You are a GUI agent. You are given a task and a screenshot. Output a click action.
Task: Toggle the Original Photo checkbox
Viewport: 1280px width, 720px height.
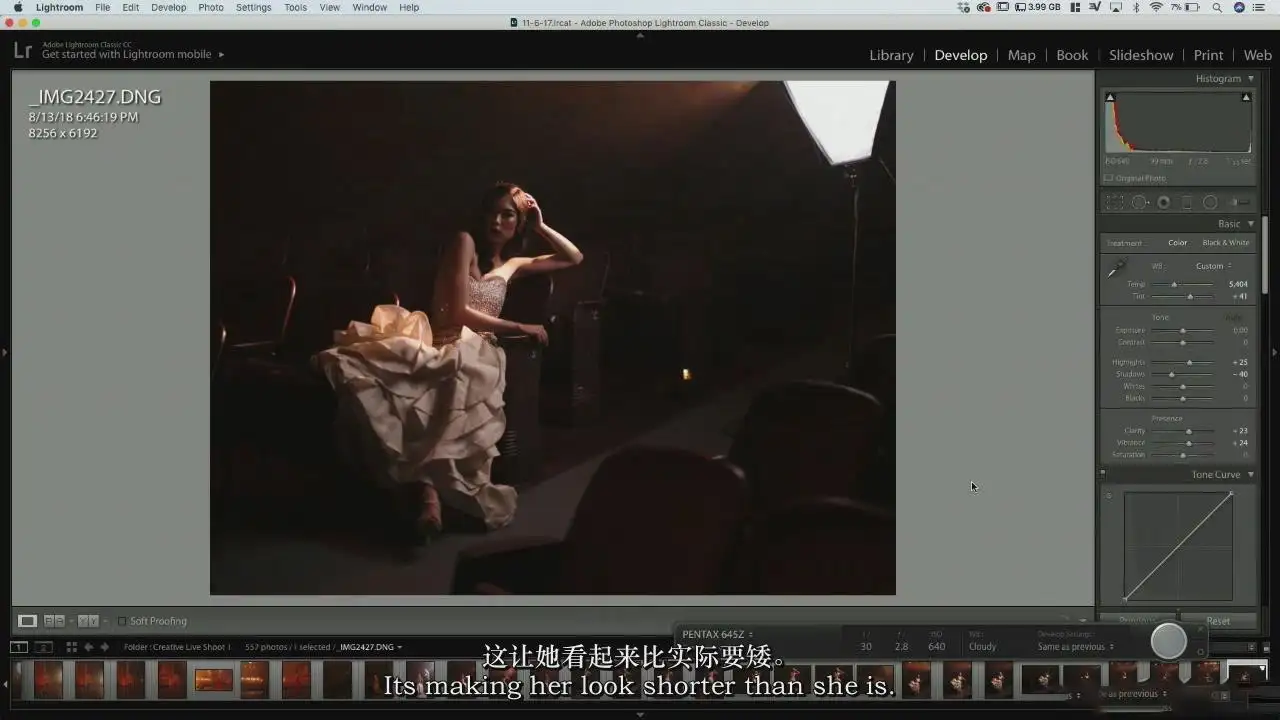pyautogui.click(x=1108, y=178)
